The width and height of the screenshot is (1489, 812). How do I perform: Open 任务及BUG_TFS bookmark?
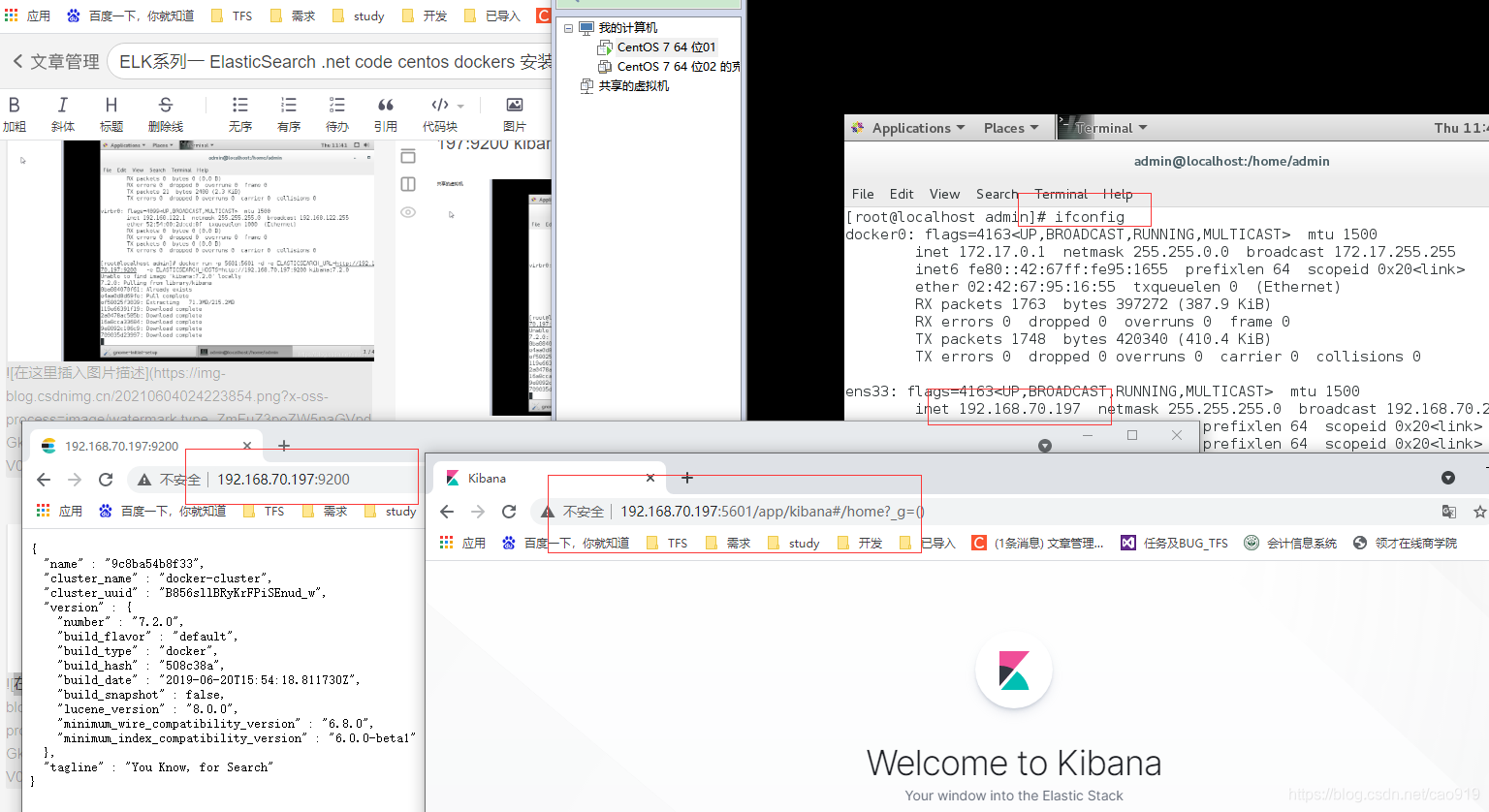click(1175, 543)
